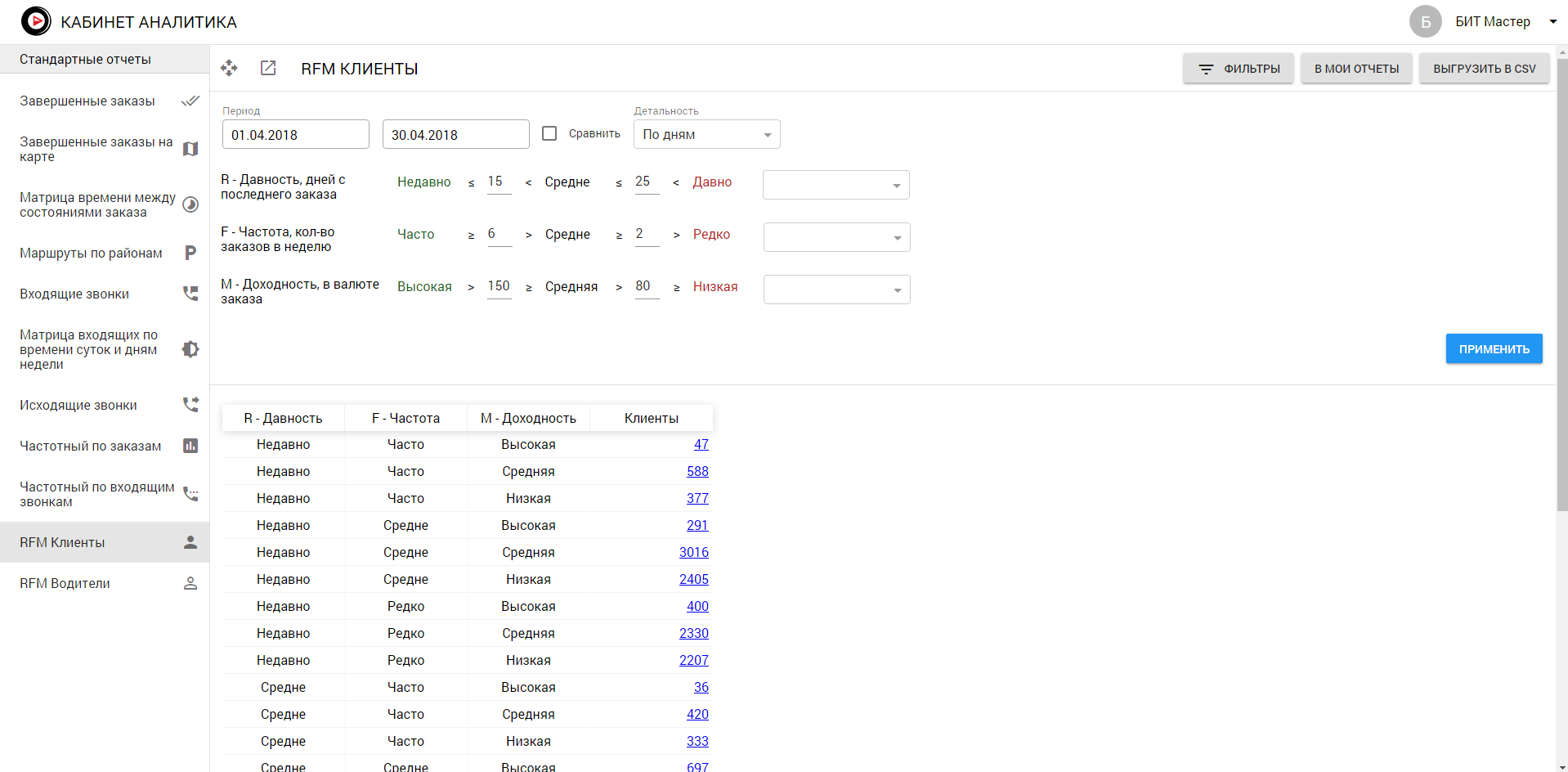
Task: Open the M - Доходность filter dropdown
Action: [836, 289]
